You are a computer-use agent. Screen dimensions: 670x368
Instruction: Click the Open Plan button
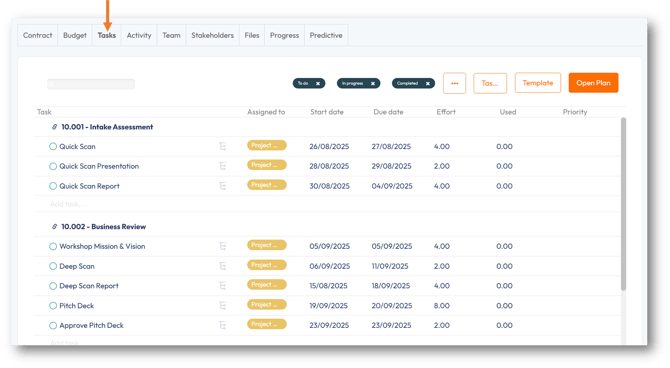pyautogui.click(x=594, y=83)
